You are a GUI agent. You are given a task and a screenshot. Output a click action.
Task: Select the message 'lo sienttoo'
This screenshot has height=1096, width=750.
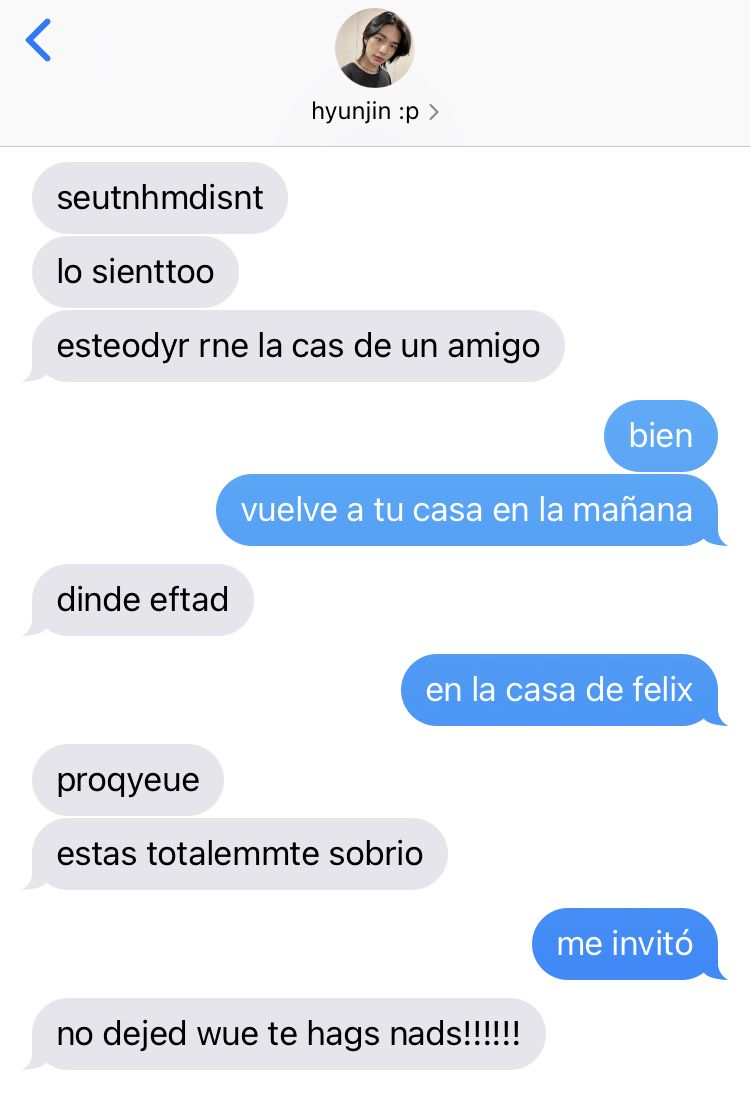(136, 272)
